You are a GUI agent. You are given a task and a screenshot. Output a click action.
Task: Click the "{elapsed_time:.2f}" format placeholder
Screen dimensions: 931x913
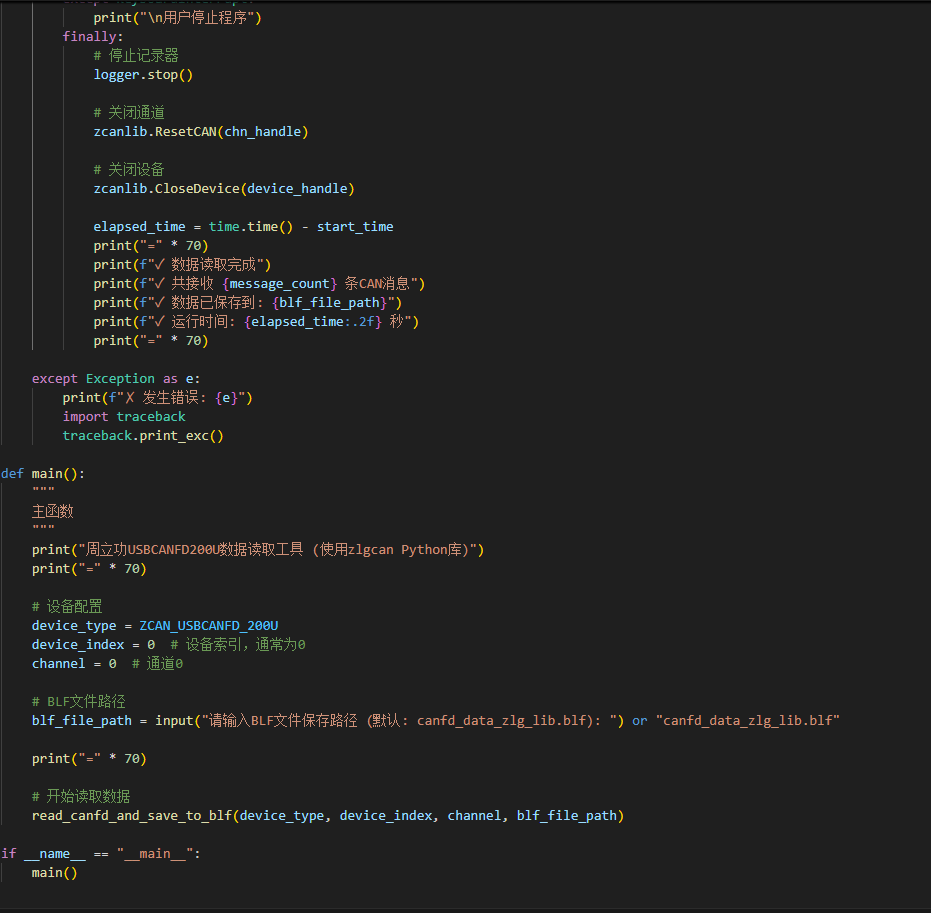coord(313,322)
